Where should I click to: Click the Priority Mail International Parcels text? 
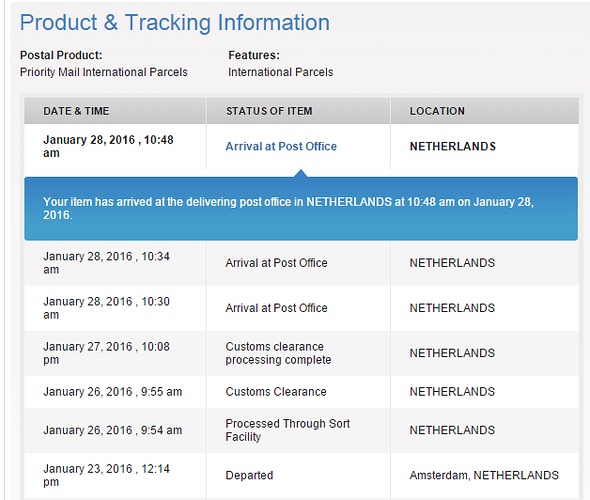(103, 72)
